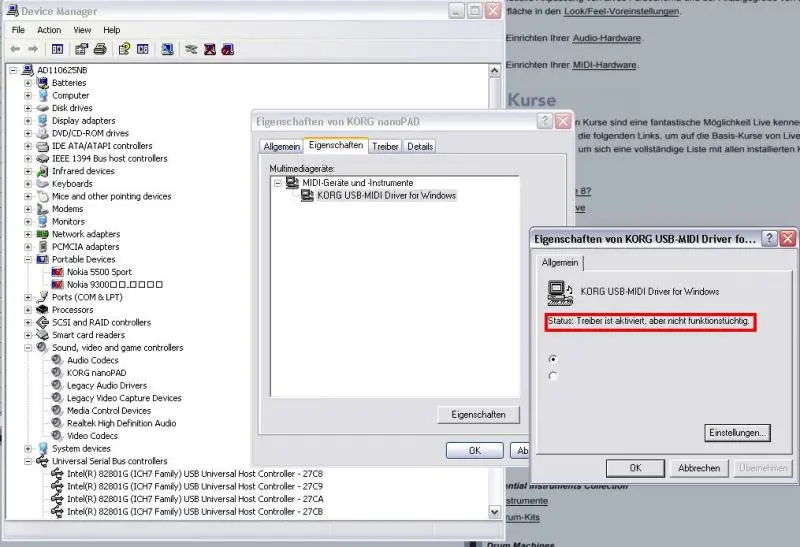
Task: Collapse MIDI-Geräte und -Instrumente tree node
Action: [277, 183]
